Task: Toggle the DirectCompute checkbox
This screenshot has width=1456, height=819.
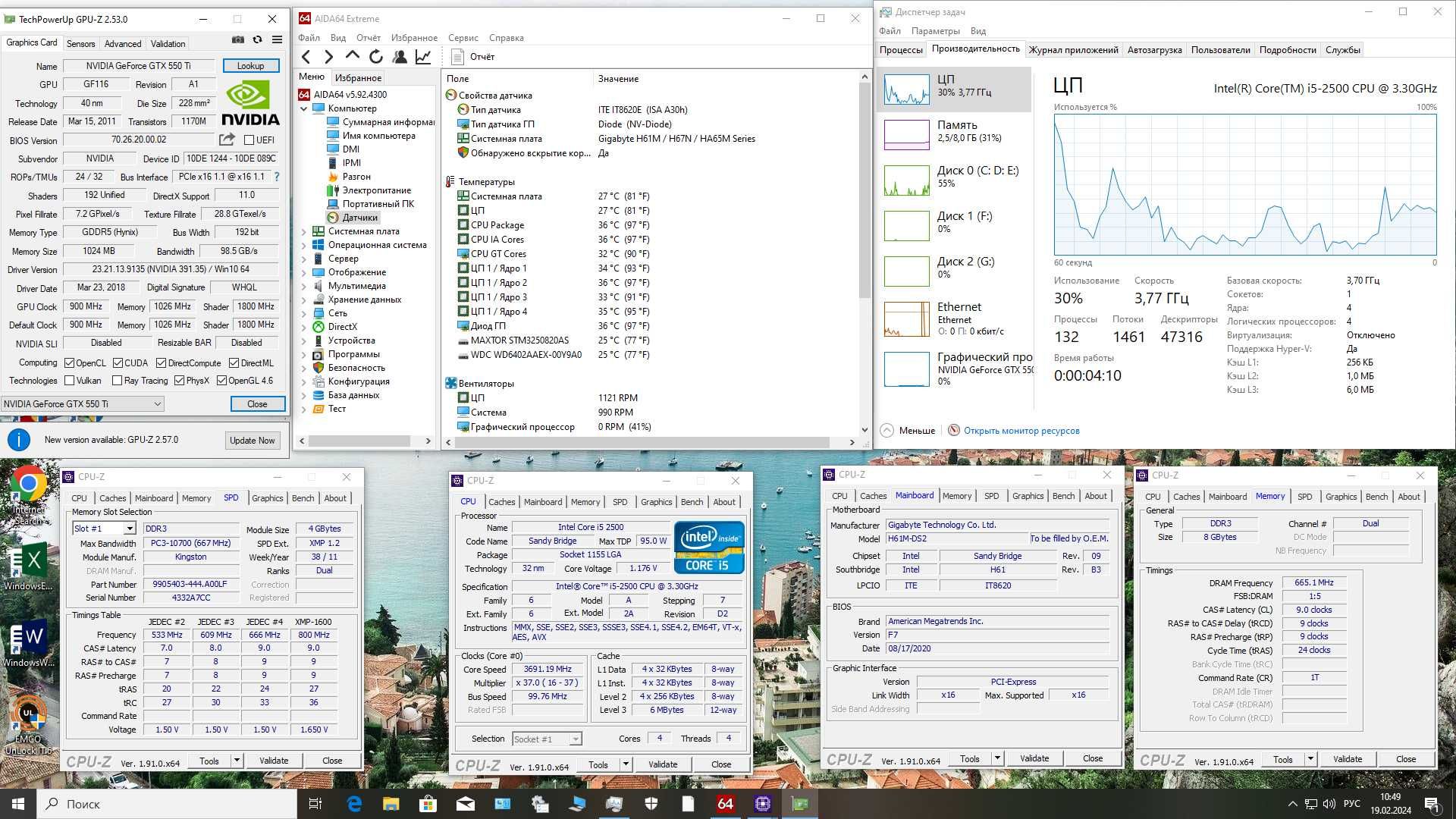Action: 161,363
